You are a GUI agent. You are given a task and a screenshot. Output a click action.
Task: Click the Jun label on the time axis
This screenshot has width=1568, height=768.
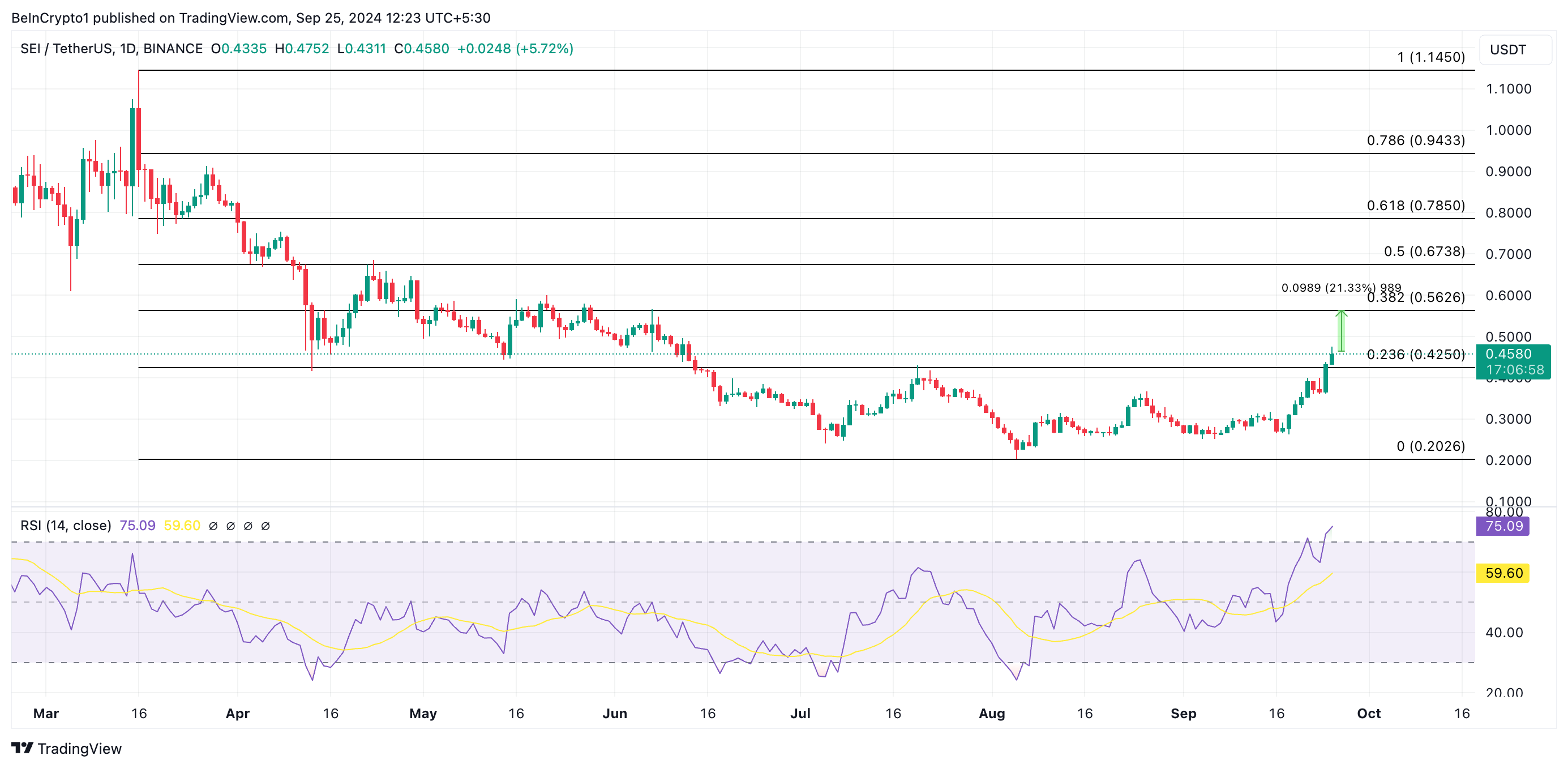click(614, 713)
